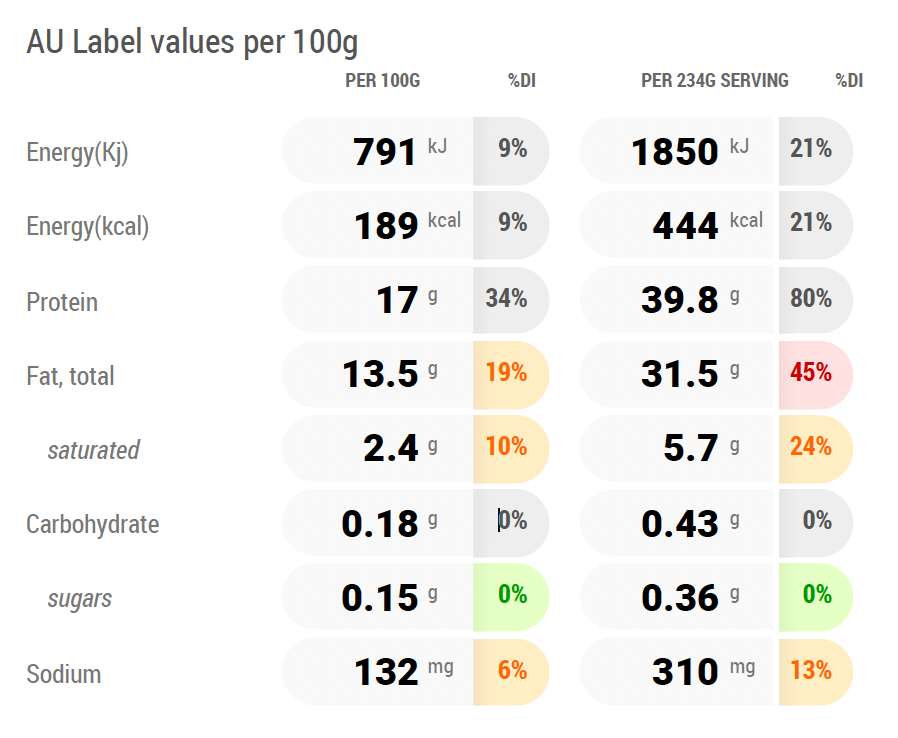Select the green 0% sugars per 100g badge
898x738 pixels.
pos(511,597)
